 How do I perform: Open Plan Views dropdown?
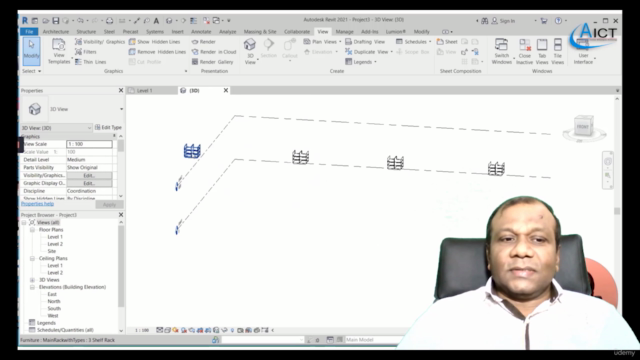click(x=322, y=42)
